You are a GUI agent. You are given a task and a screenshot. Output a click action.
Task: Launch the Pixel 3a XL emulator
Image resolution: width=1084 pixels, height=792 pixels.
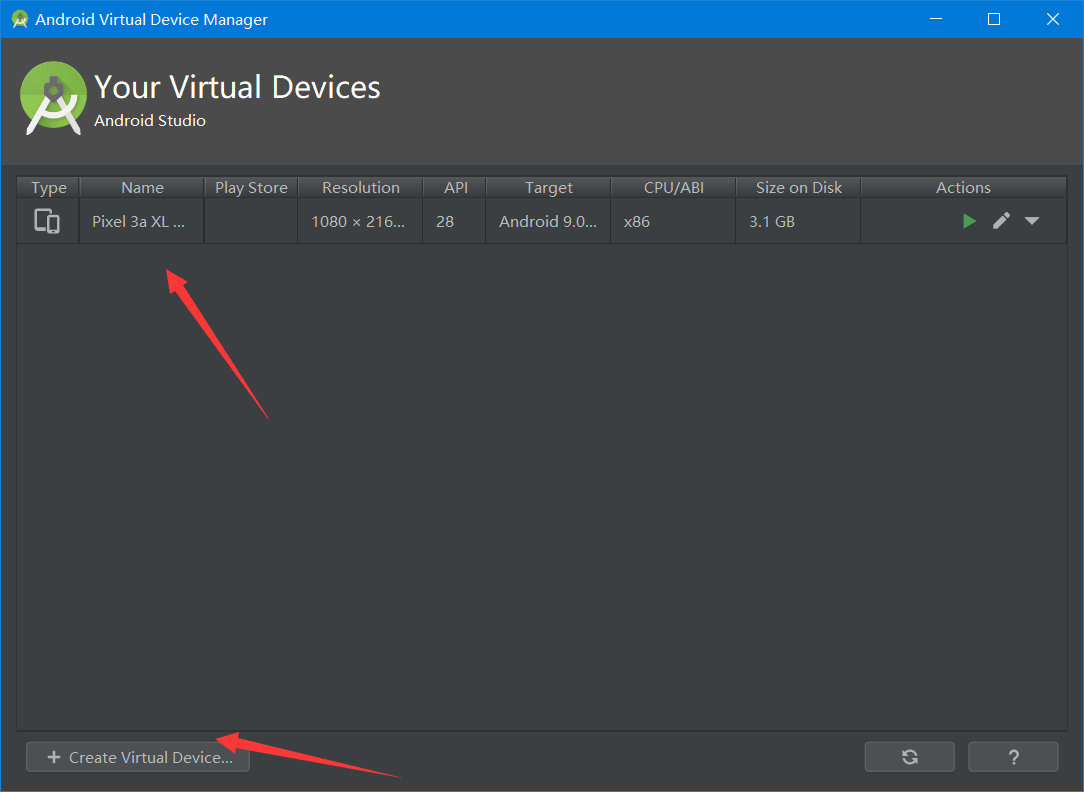coord(969,221)
